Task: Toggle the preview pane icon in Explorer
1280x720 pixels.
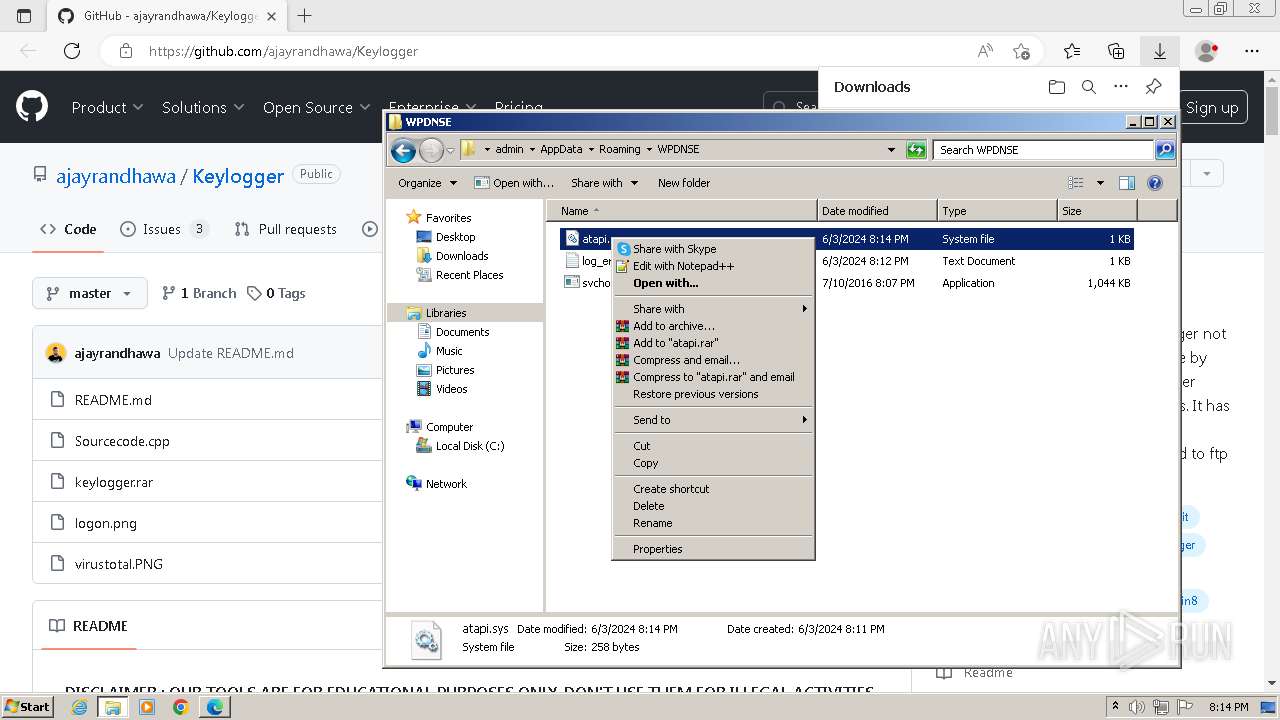Action: tap(1127, 183)
